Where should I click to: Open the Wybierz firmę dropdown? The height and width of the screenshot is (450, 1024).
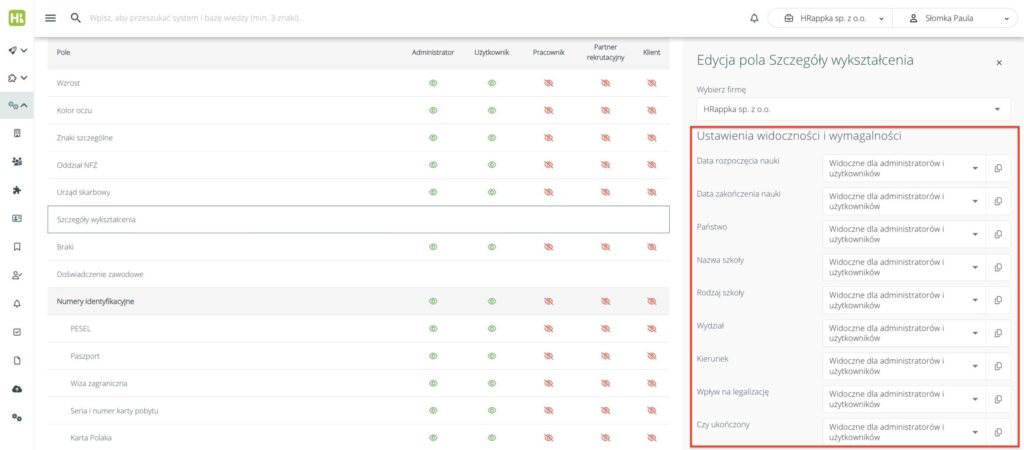click(x=853, y=108)
